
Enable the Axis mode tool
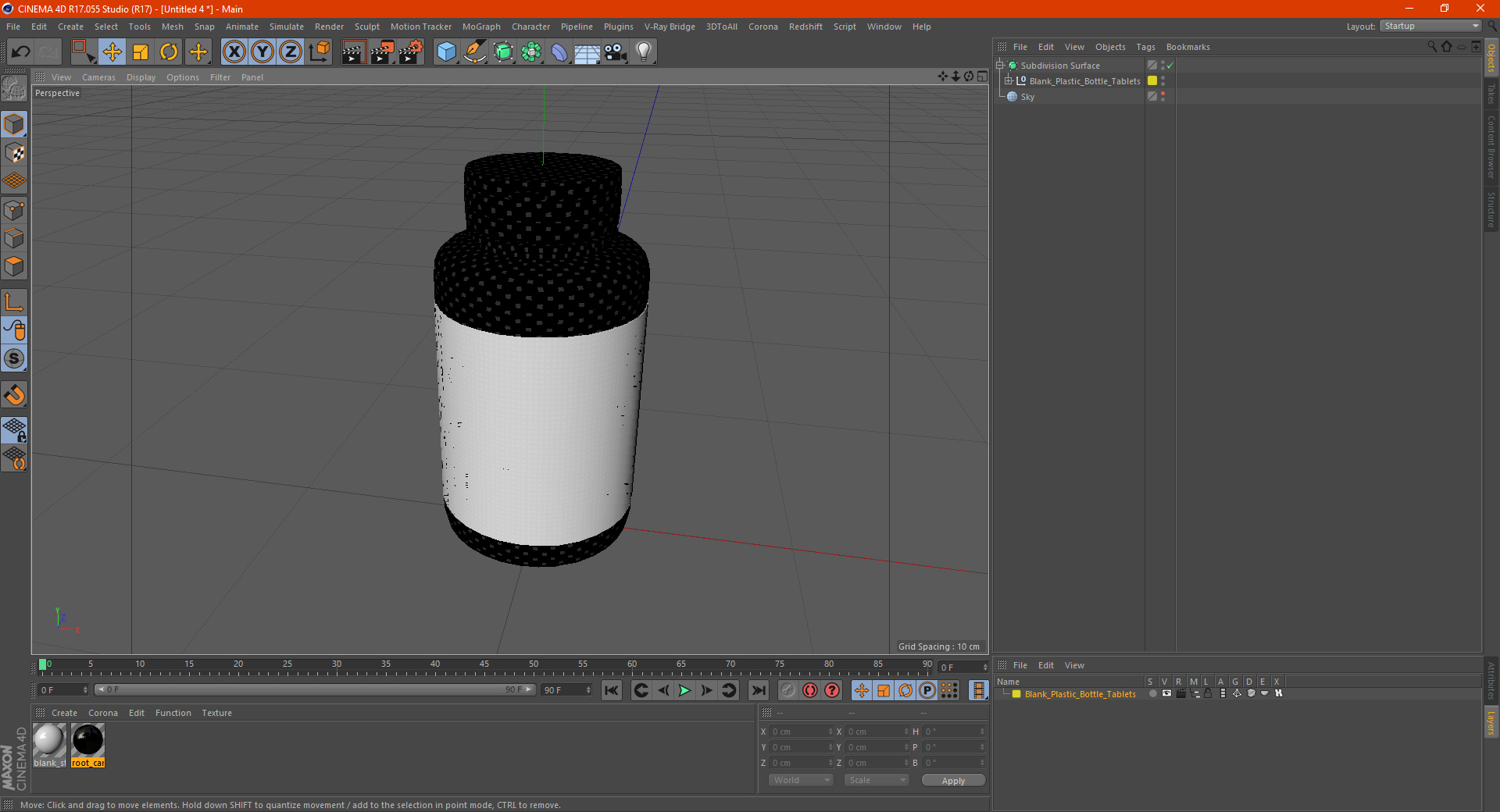14,302
